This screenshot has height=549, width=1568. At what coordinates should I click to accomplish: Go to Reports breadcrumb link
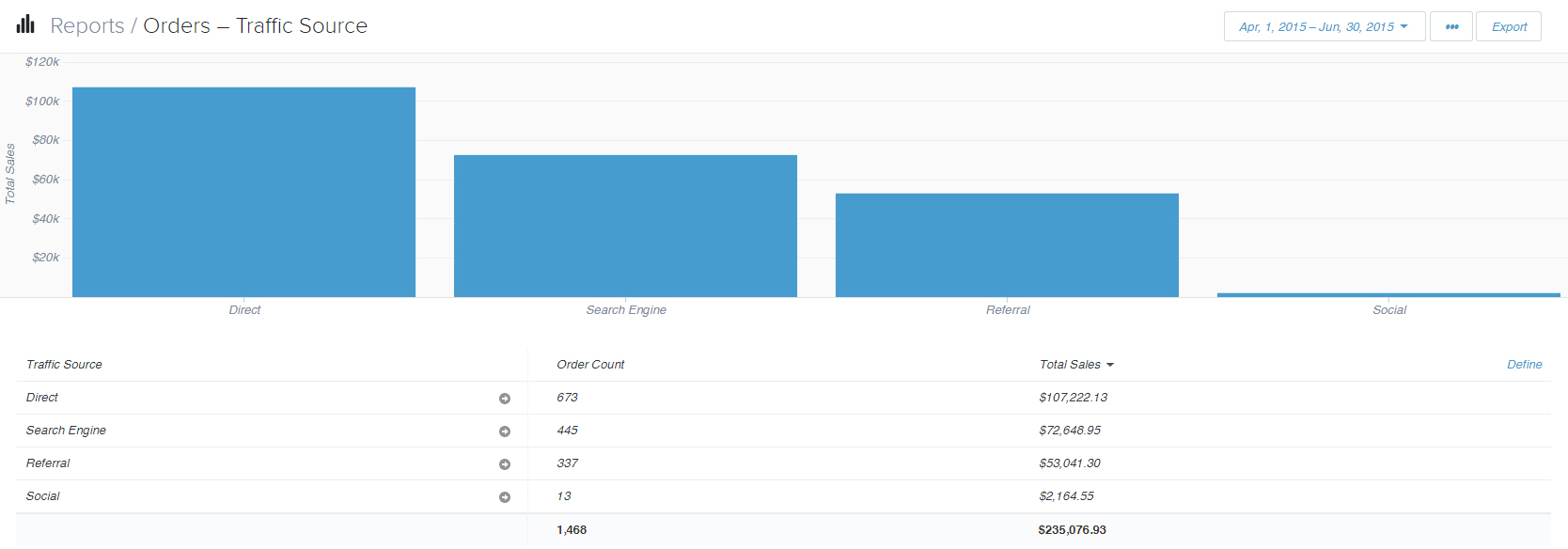pos(86,26)
